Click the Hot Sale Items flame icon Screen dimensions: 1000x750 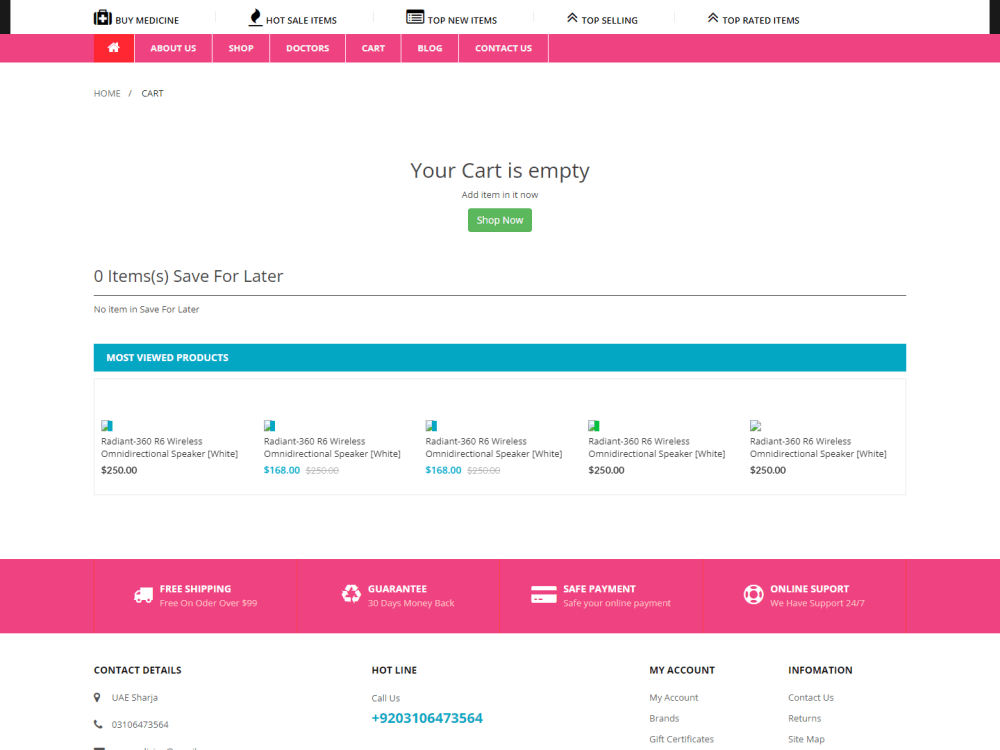tap(255, 18)
